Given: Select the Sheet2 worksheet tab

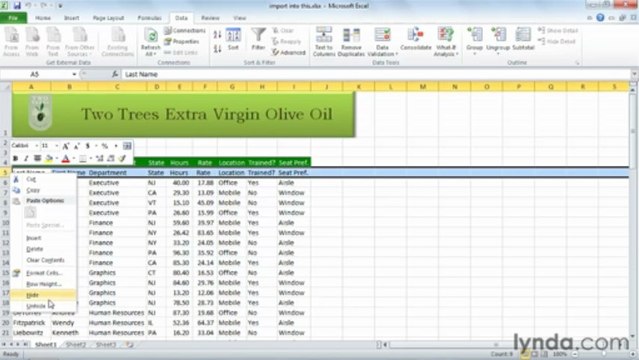Looking at the screenshot, I should 76,345.
